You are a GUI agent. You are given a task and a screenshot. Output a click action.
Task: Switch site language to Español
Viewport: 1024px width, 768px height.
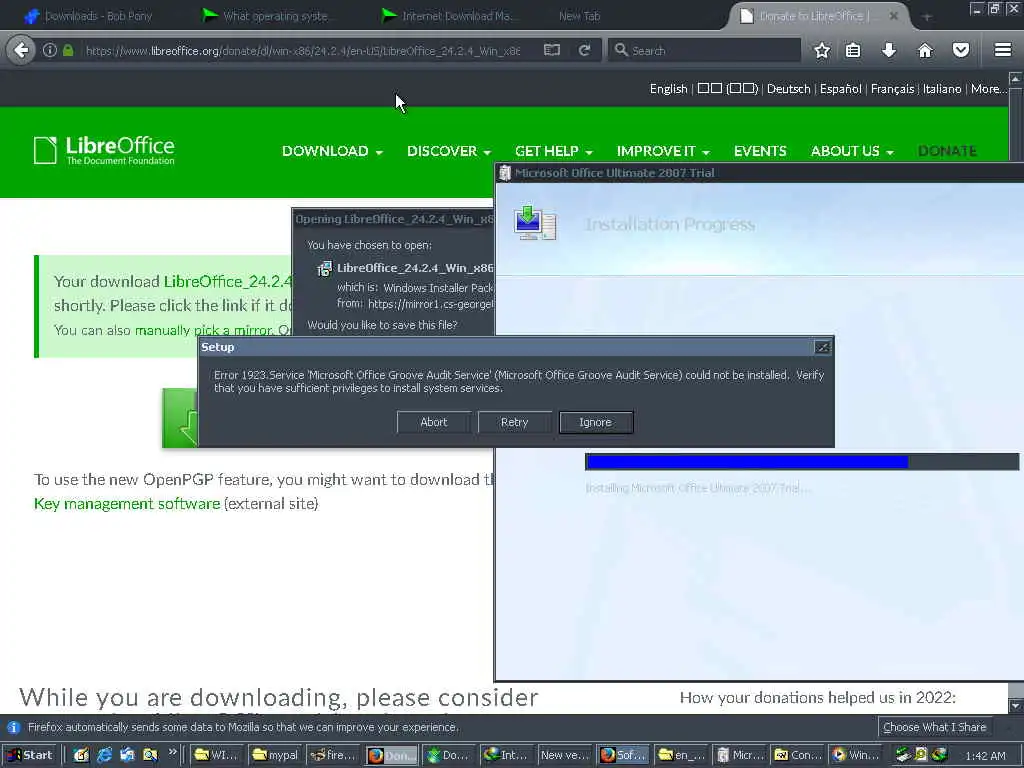coord(840,89)
